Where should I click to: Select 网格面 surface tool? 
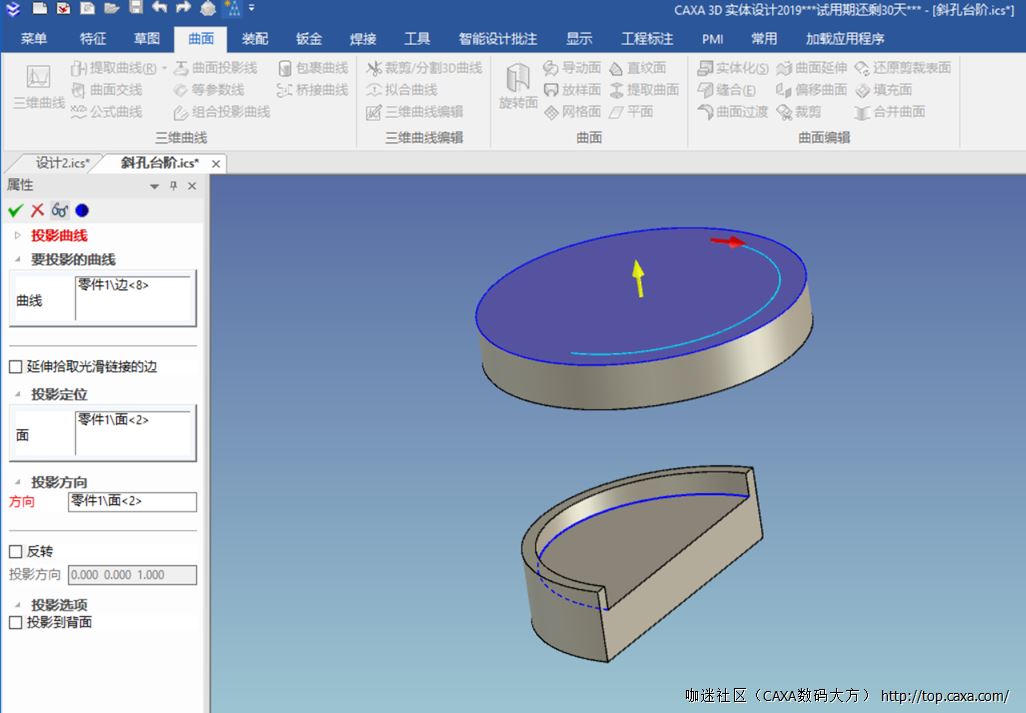[x=572, y=112]
